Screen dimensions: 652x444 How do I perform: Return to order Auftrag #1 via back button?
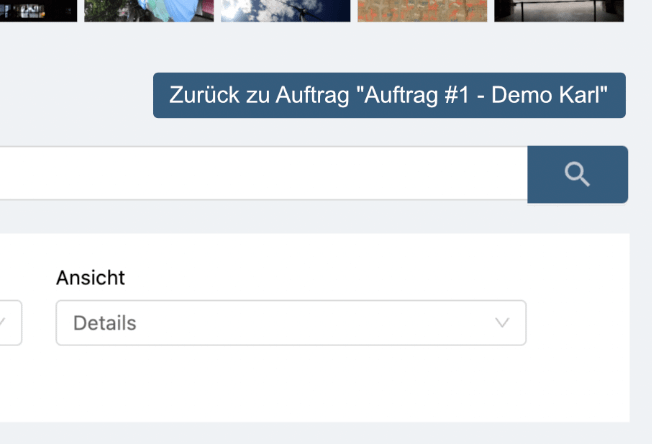389,95
